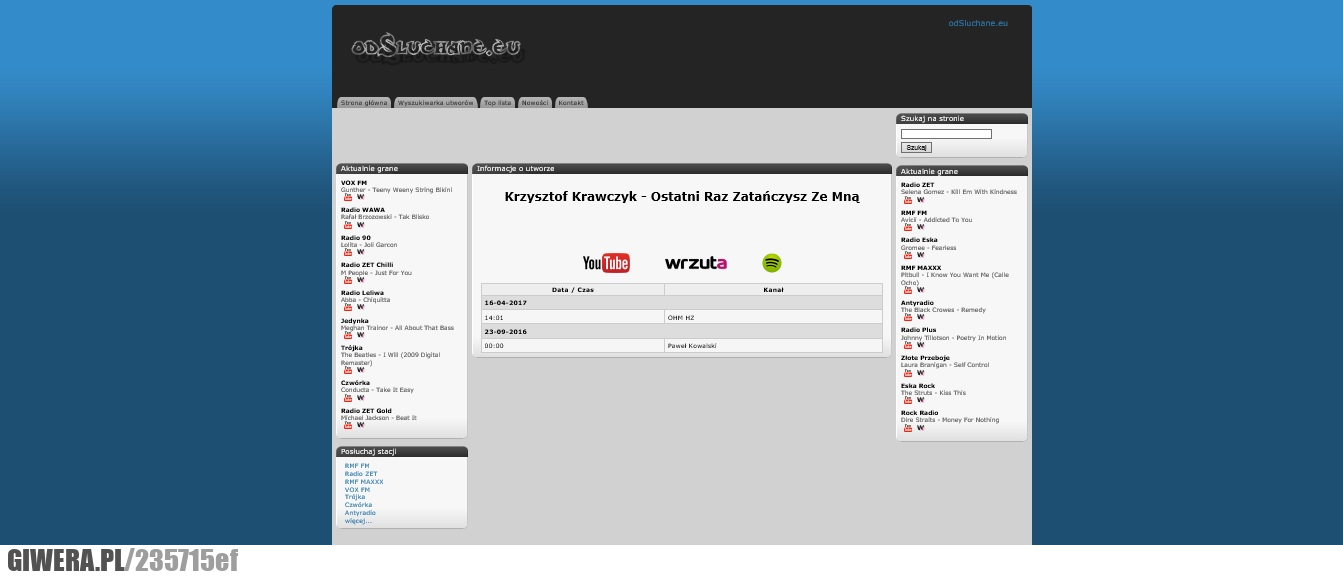Open YouTube icon for Abba Chiquitita
1343x576 pixels.
point(348,307)
